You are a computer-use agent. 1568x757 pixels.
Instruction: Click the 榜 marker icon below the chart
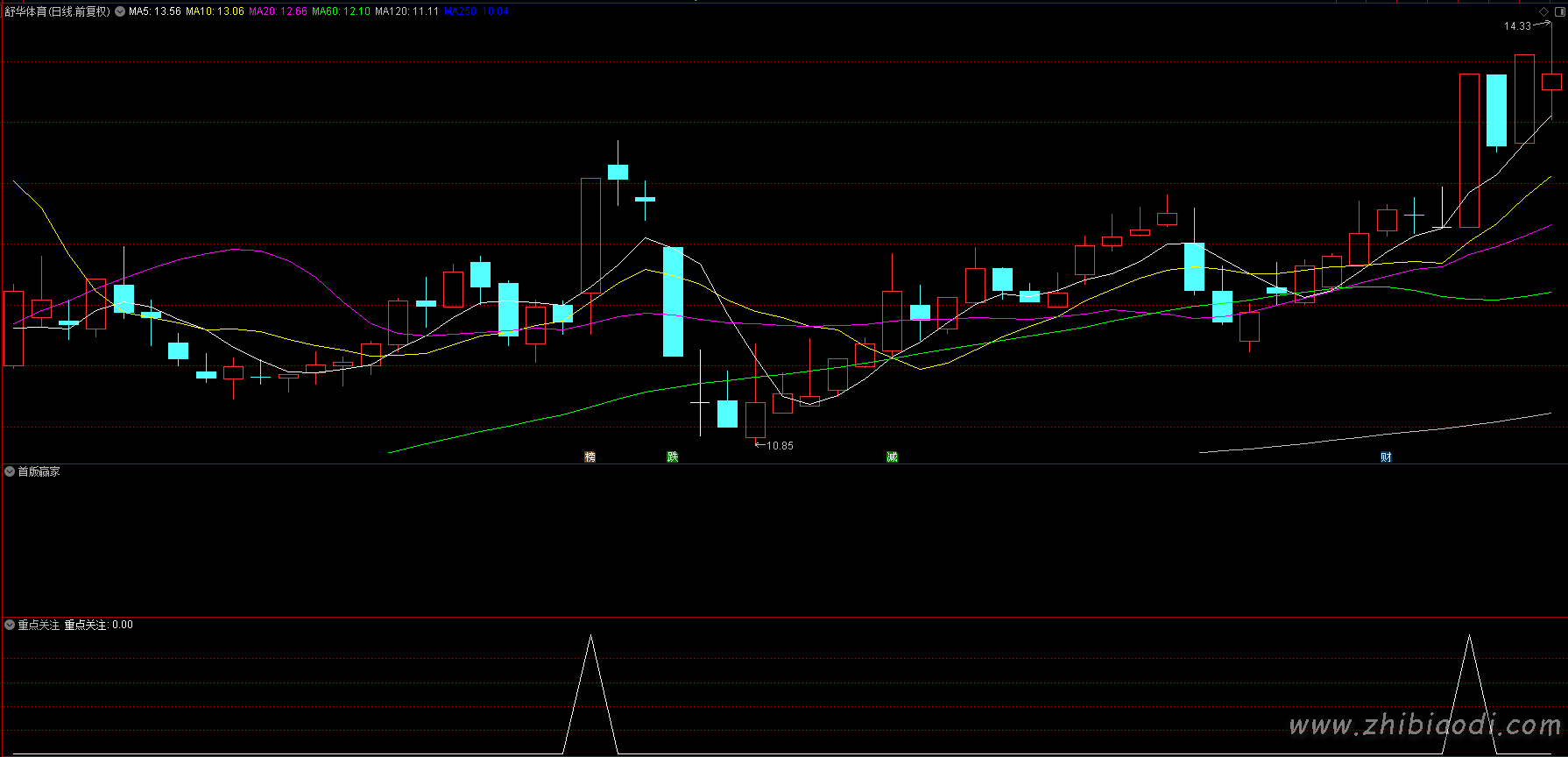click(590, 456)
